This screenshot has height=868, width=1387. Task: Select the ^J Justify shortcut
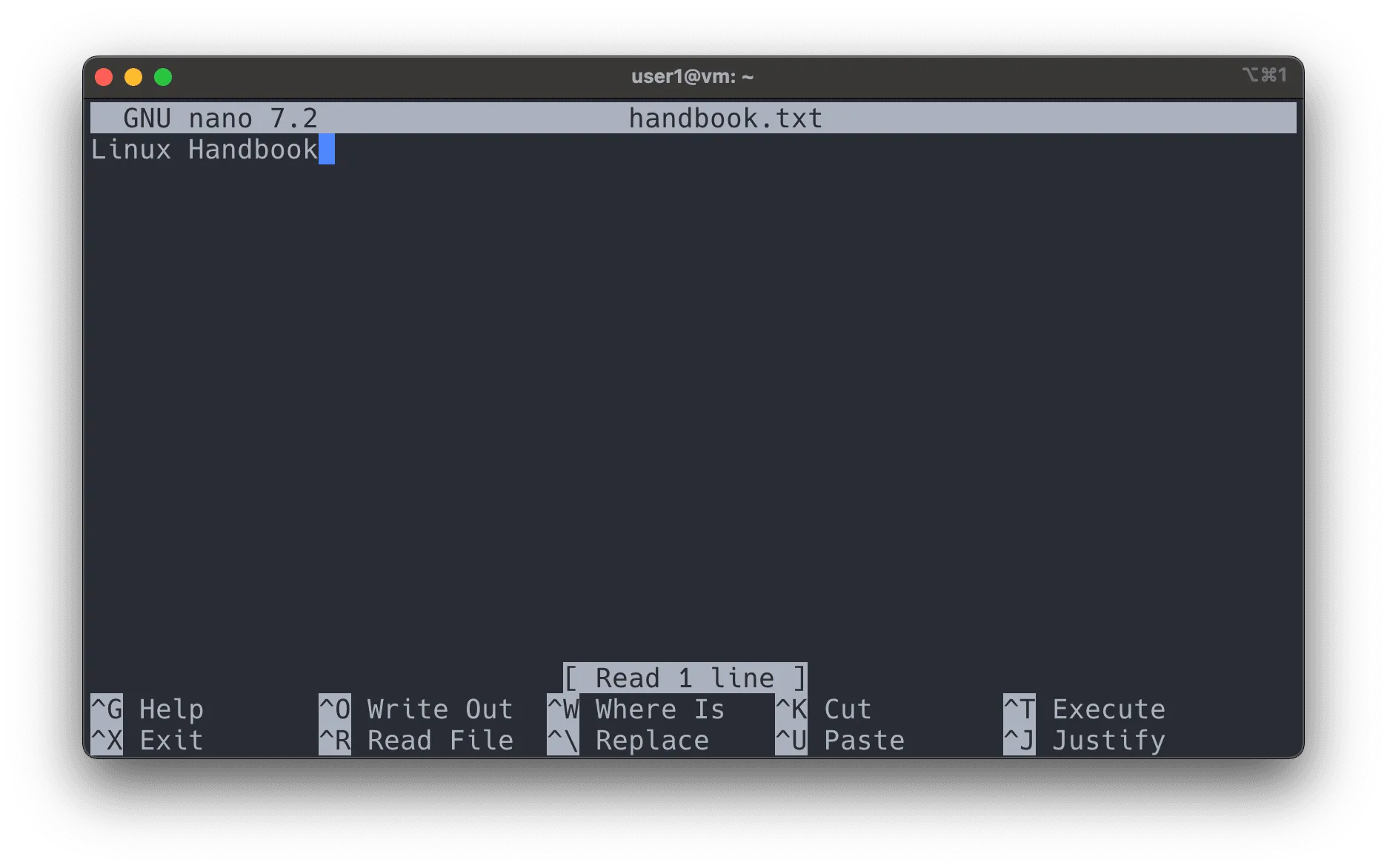click(x=1084, y=741)
